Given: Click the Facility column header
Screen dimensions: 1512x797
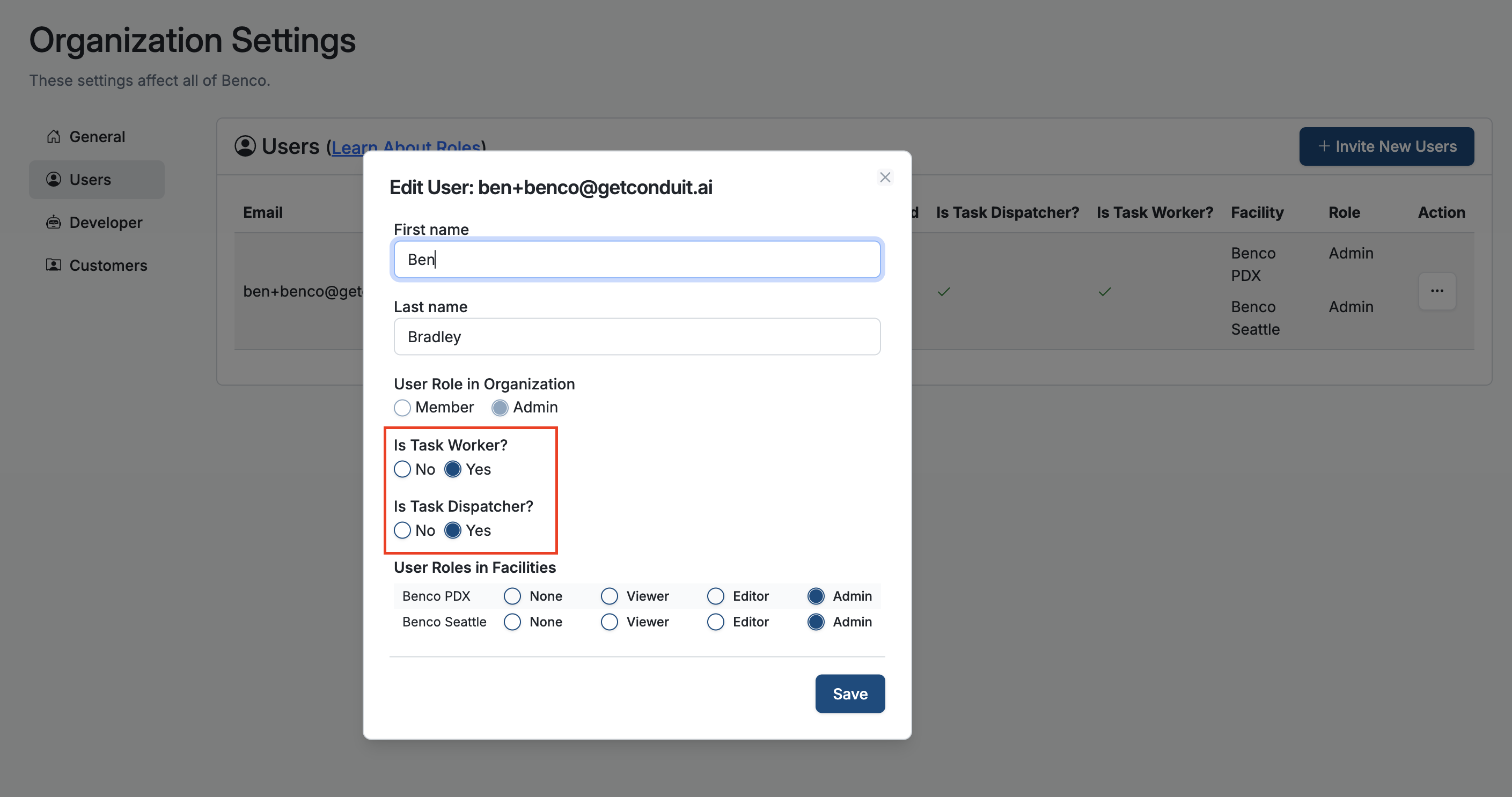Looking at the screenshot, I should (x=1257, y=212).
